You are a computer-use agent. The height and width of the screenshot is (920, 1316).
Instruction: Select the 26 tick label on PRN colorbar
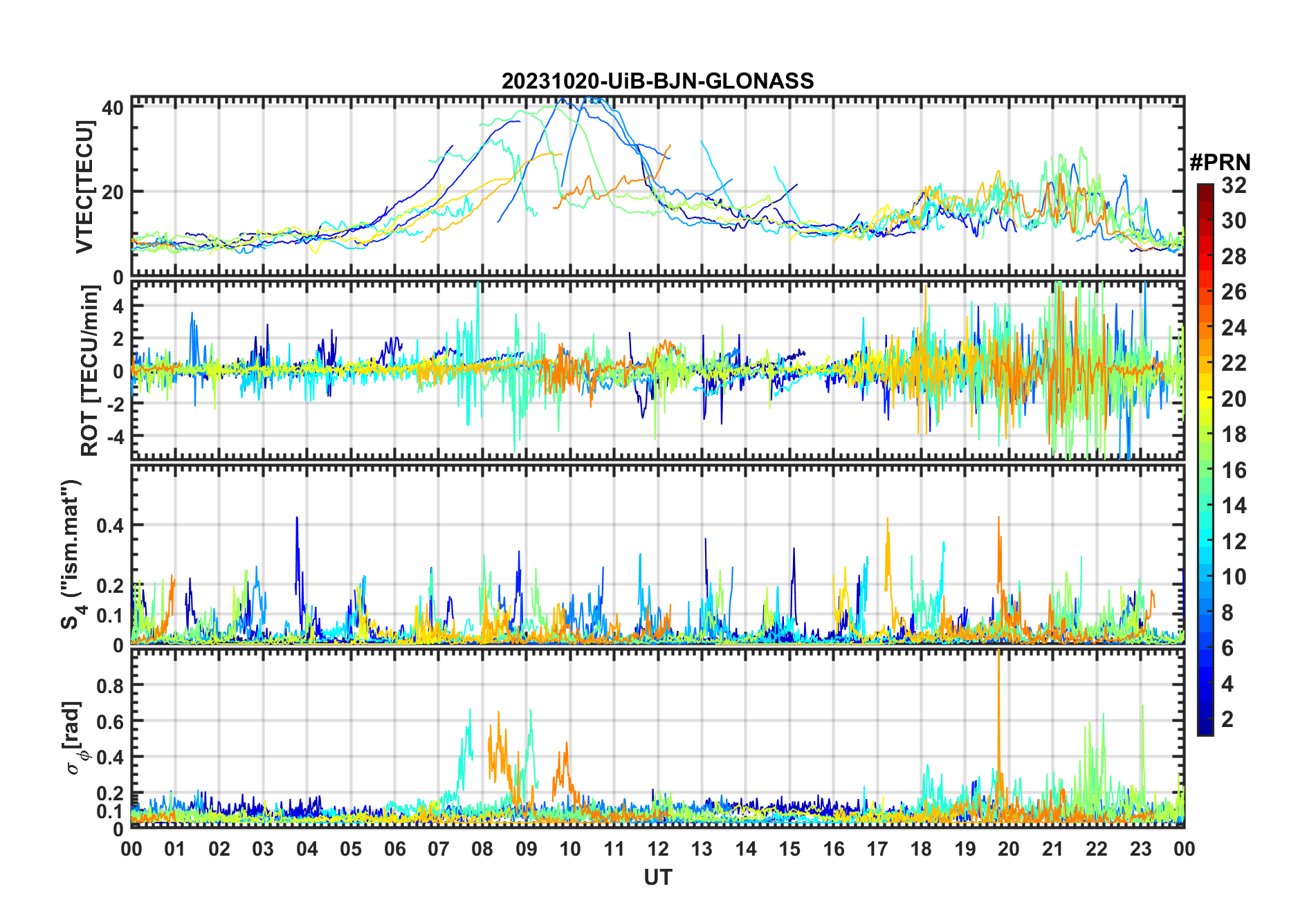1234,292
